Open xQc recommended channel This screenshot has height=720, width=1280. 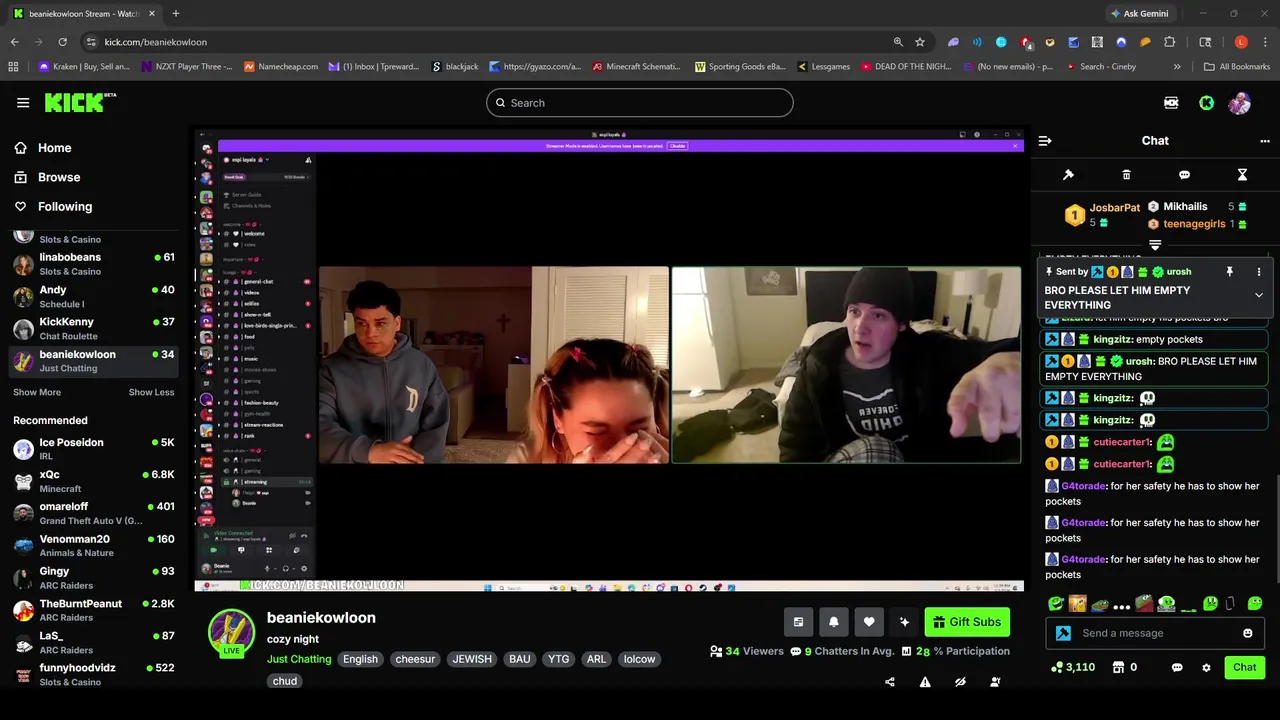coord(93,481)
